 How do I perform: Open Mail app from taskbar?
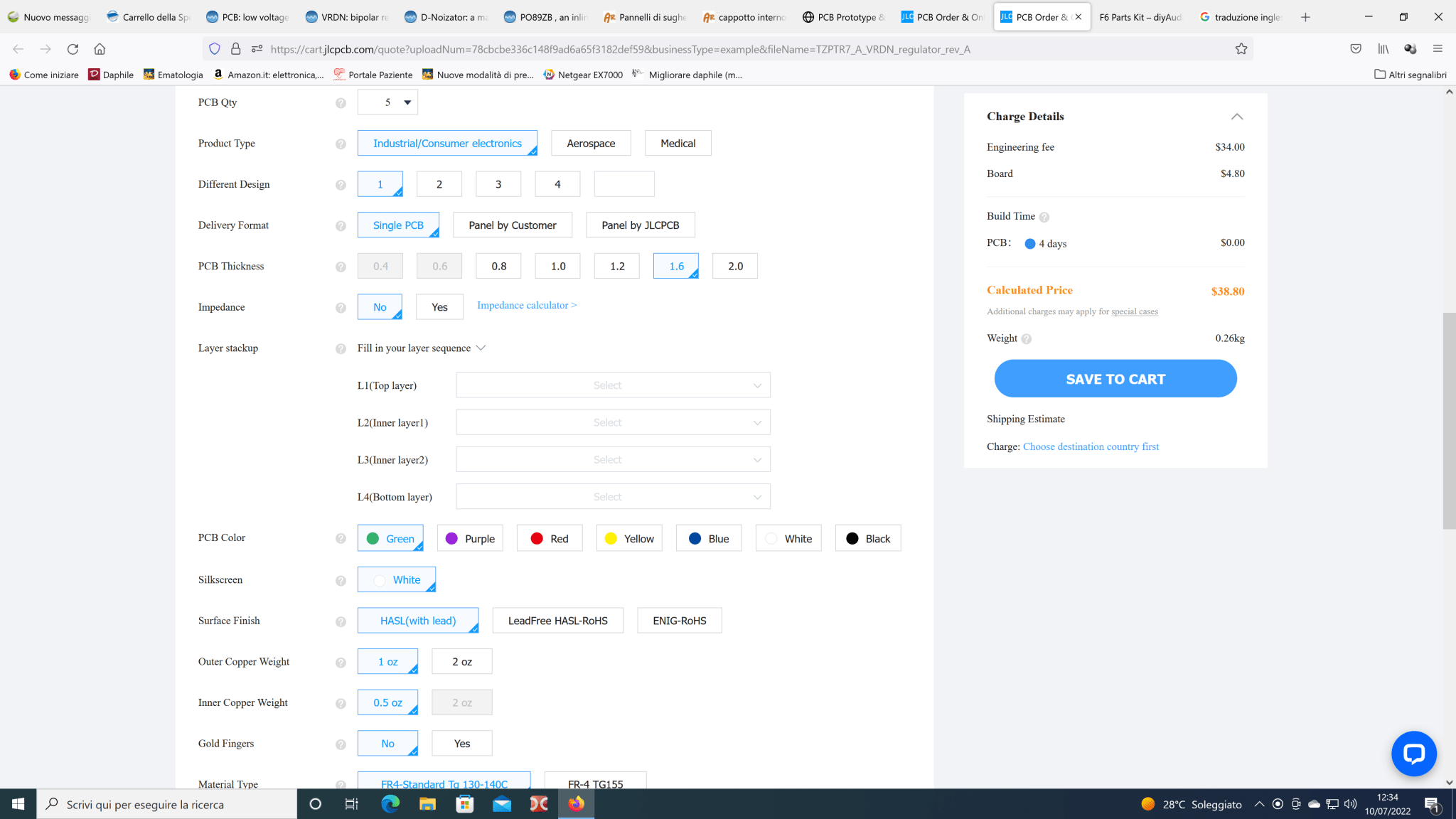click(502, 804)
